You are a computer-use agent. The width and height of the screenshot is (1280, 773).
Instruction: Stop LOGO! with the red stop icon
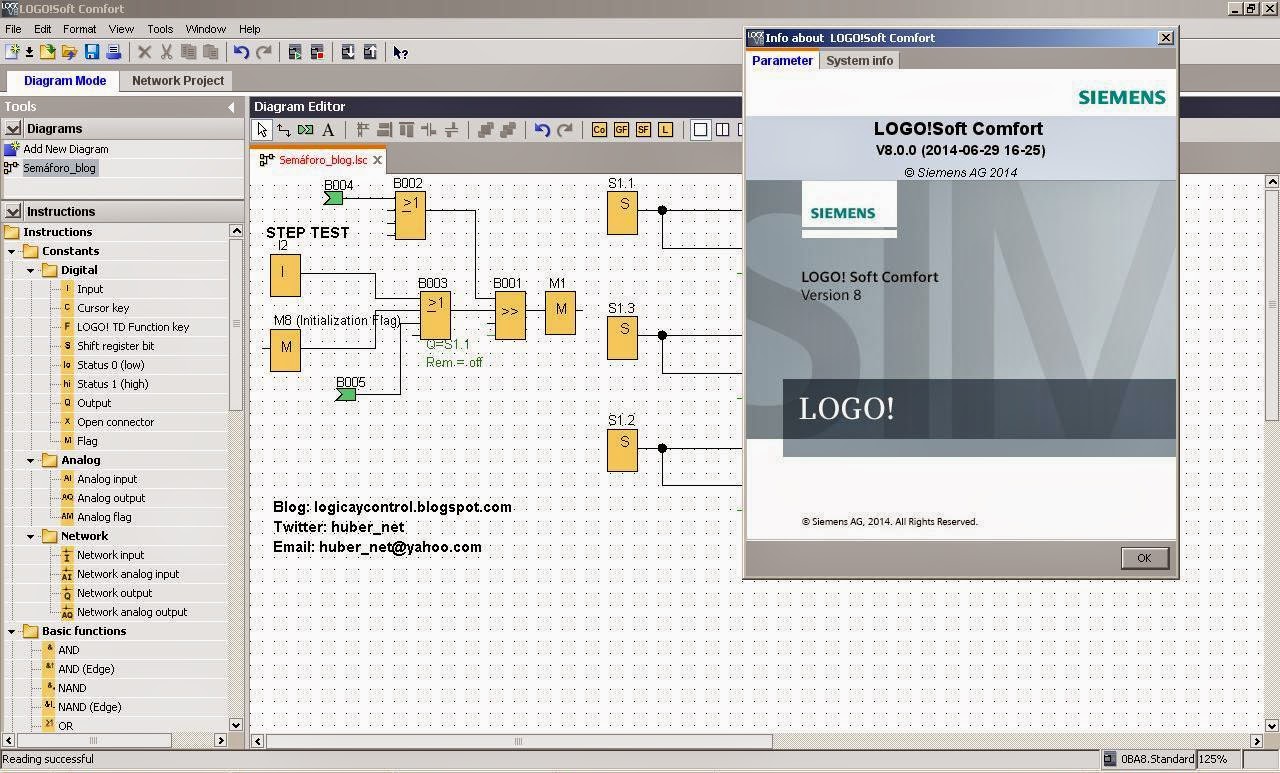(x=317, y=52)
